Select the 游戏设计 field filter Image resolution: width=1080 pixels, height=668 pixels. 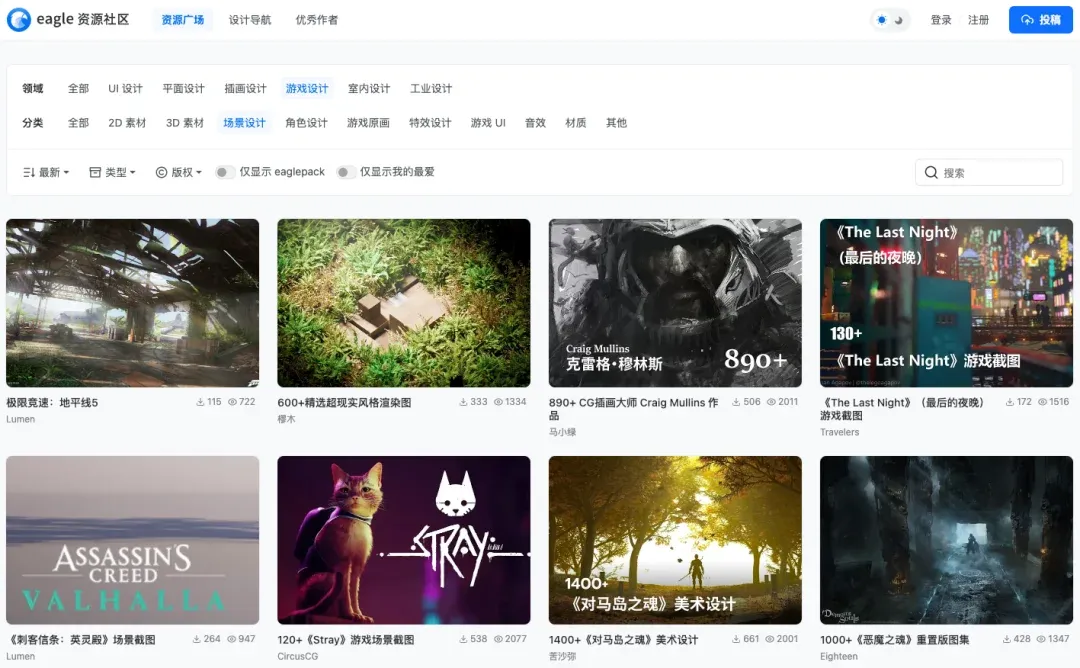tap(307, 88)
